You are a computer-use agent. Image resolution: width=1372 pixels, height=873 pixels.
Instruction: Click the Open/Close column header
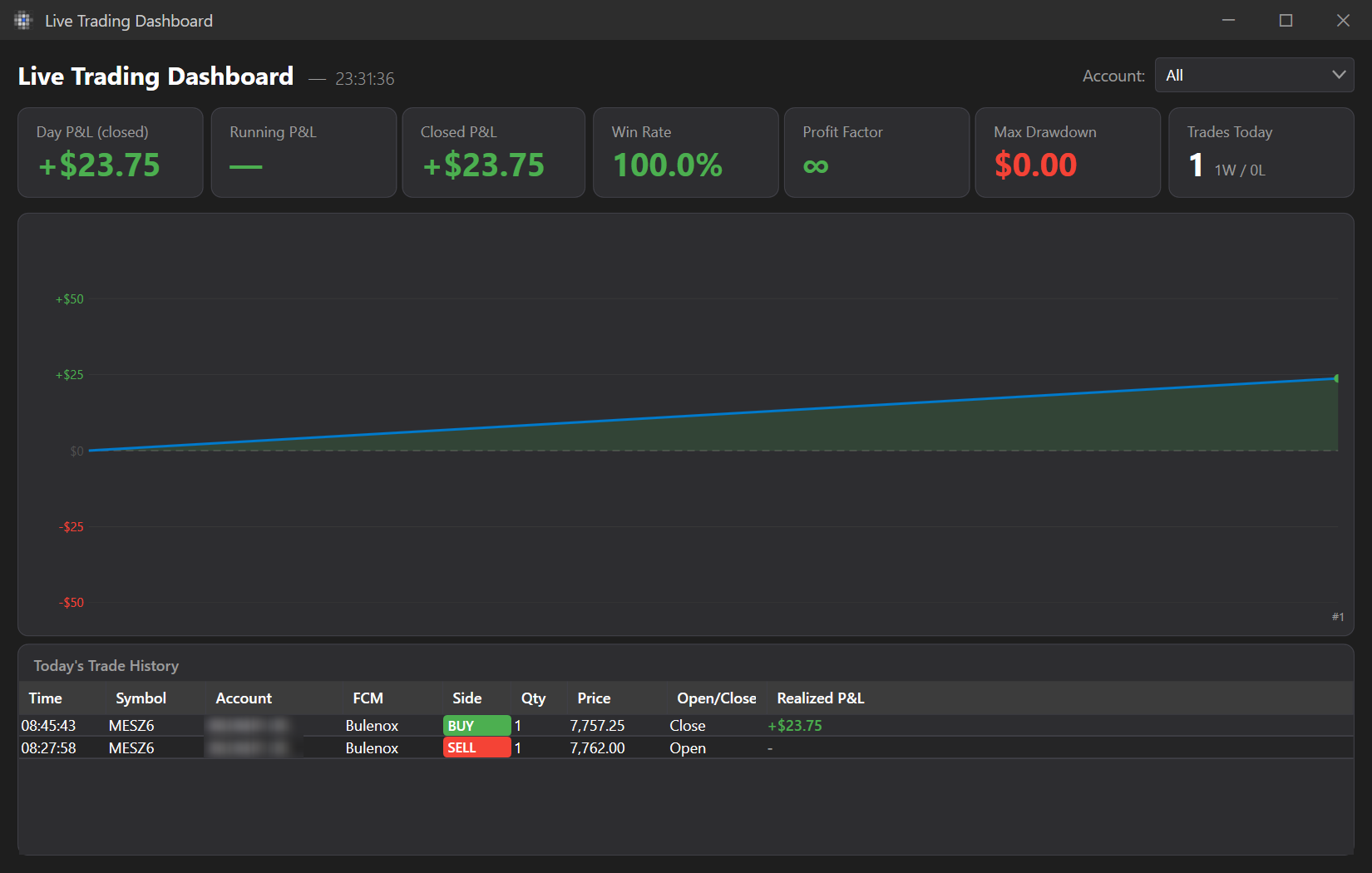point(717,698)
